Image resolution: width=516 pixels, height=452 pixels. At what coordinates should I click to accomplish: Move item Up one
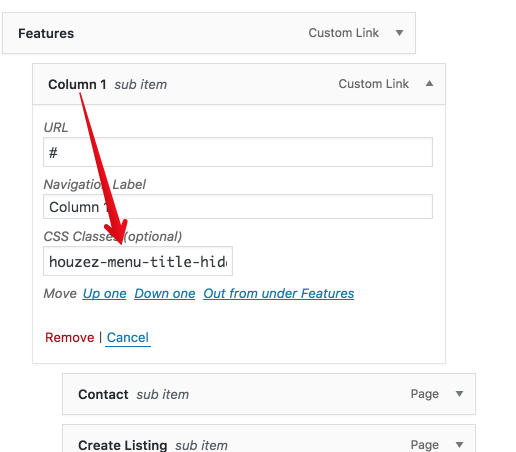pos(104,294)
